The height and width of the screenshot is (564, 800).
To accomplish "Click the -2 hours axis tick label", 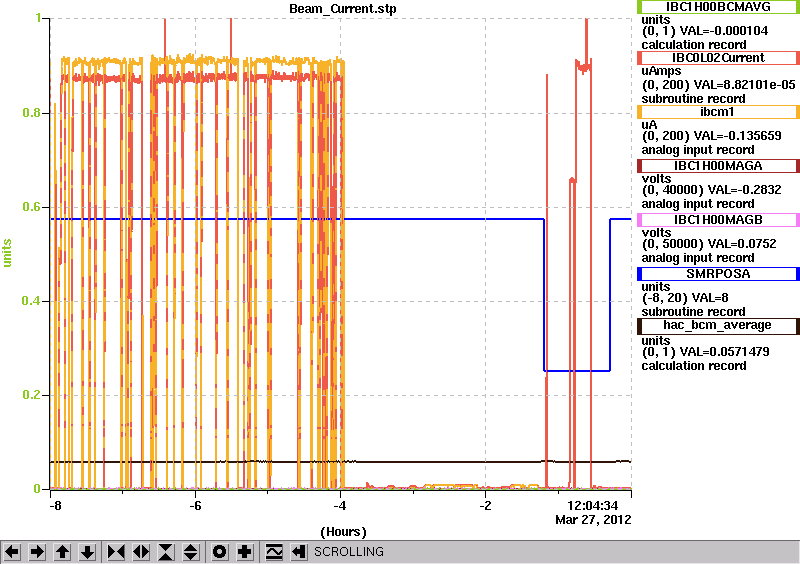I will pos(485,506).
